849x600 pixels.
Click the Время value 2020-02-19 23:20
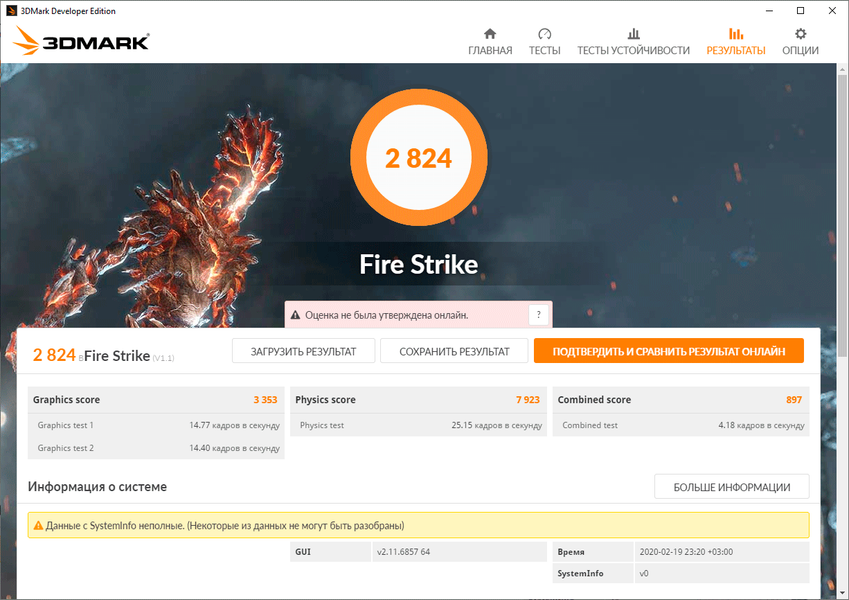tap(686, 552)
